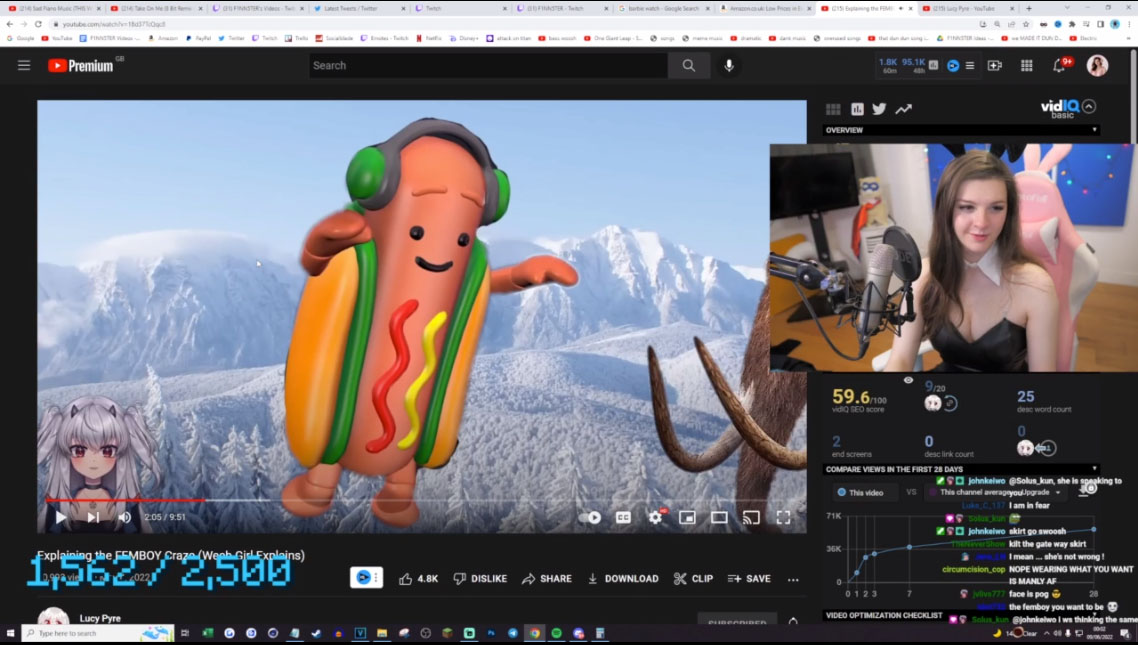The image size is (1138, 645).
Task: Switch to the Lucy Pyre - YouTube tab
Action: [968, 9]
